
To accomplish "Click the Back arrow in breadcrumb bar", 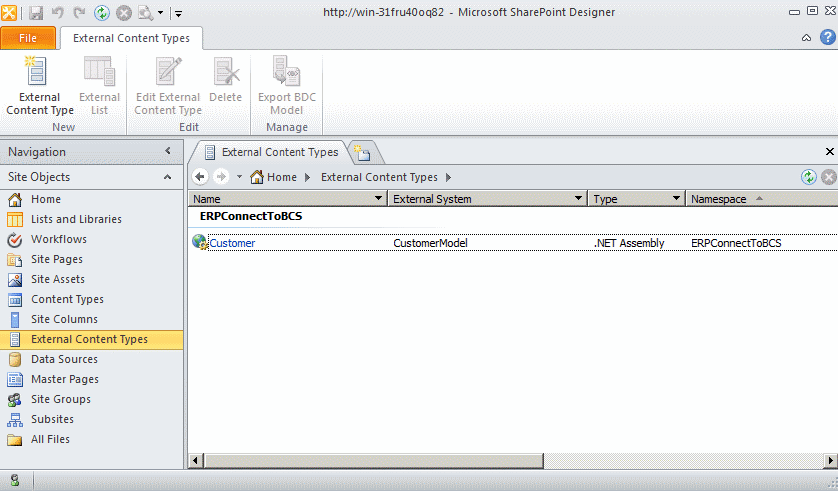I will point(200,177).
